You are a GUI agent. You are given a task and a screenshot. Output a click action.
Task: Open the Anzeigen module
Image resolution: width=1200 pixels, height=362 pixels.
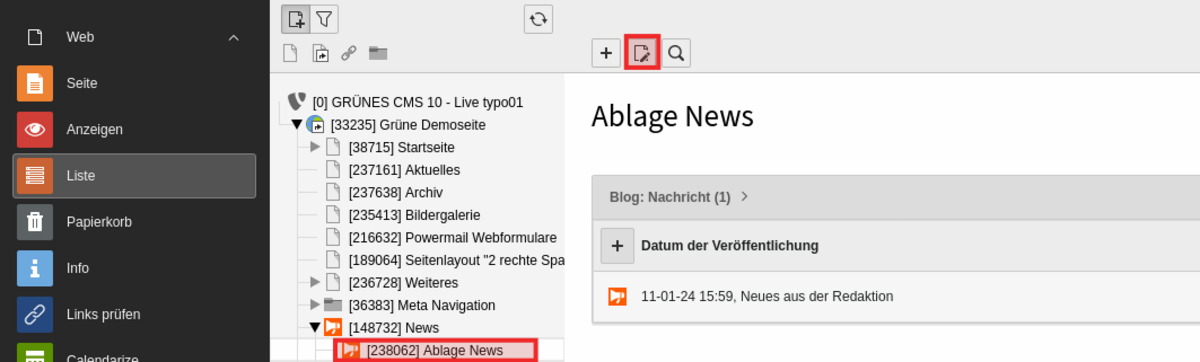pos(134,129)
